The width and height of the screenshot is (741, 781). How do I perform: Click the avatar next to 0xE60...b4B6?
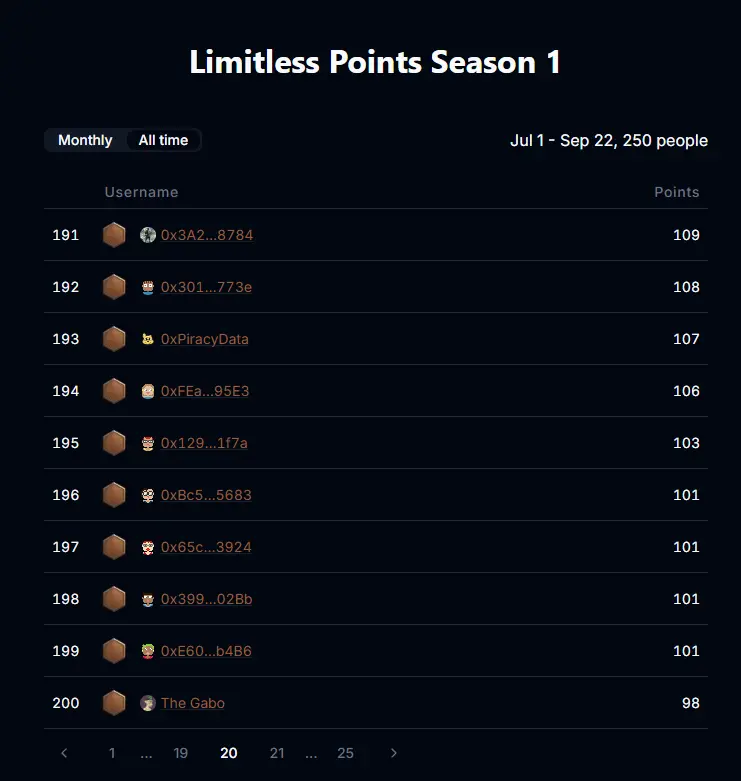(148, 651)
